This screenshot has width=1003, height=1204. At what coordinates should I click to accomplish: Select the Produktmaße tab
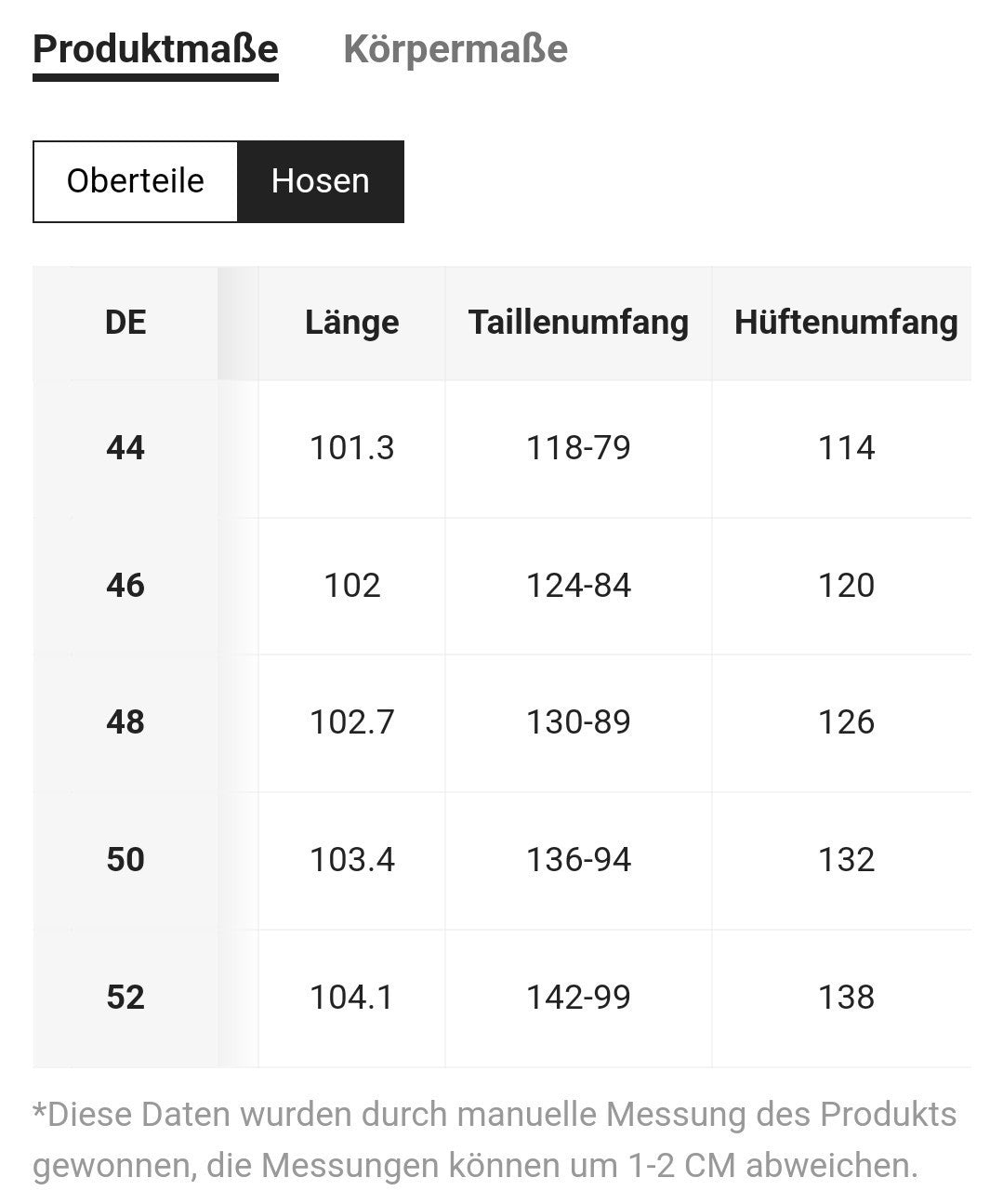click(x=155, y=48)
